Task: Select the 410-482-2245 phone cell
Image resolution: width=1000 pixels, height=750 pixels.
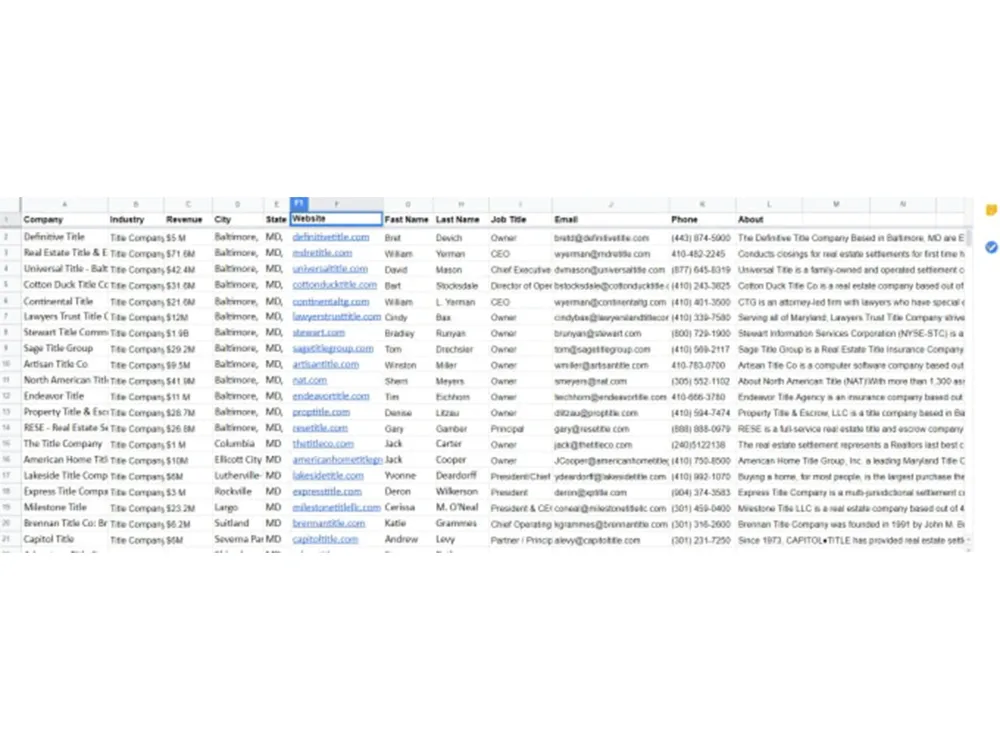Action: tap(702, 254)
